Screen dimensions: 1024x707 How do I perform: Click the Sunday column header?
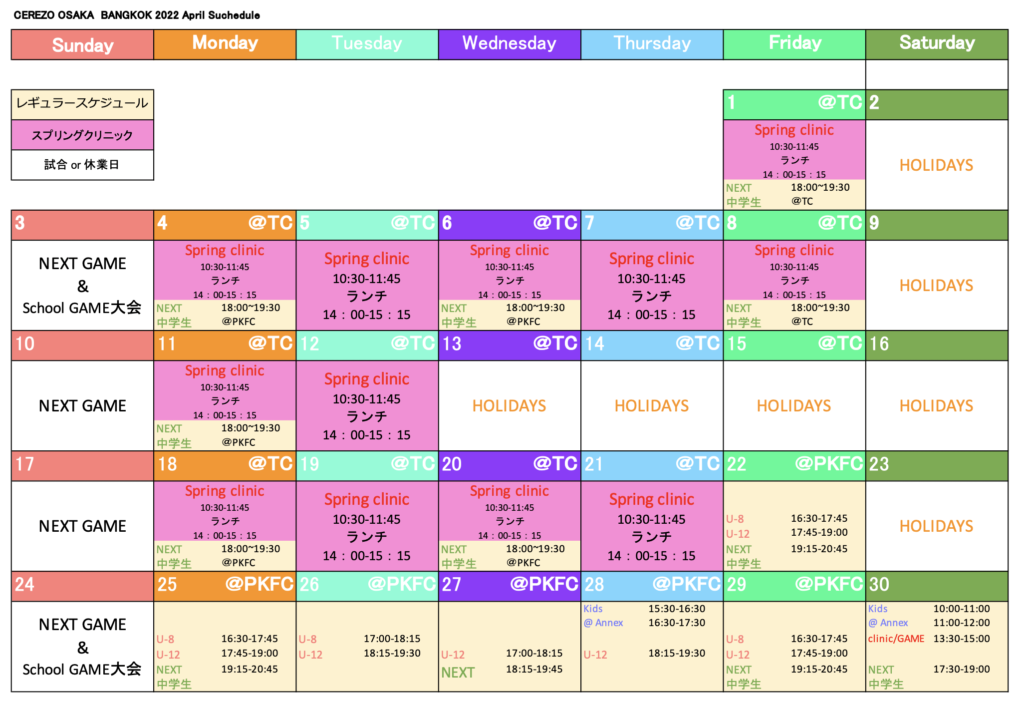82,45
